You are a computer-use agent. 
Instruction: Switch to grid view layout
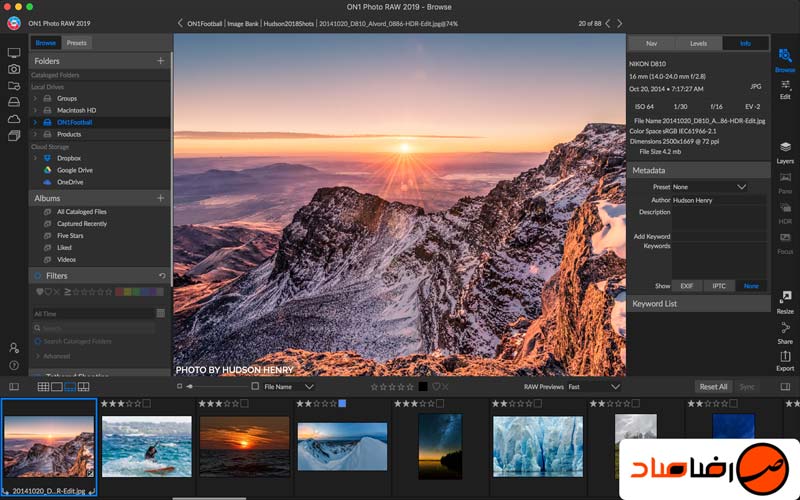tap(43, 387)
